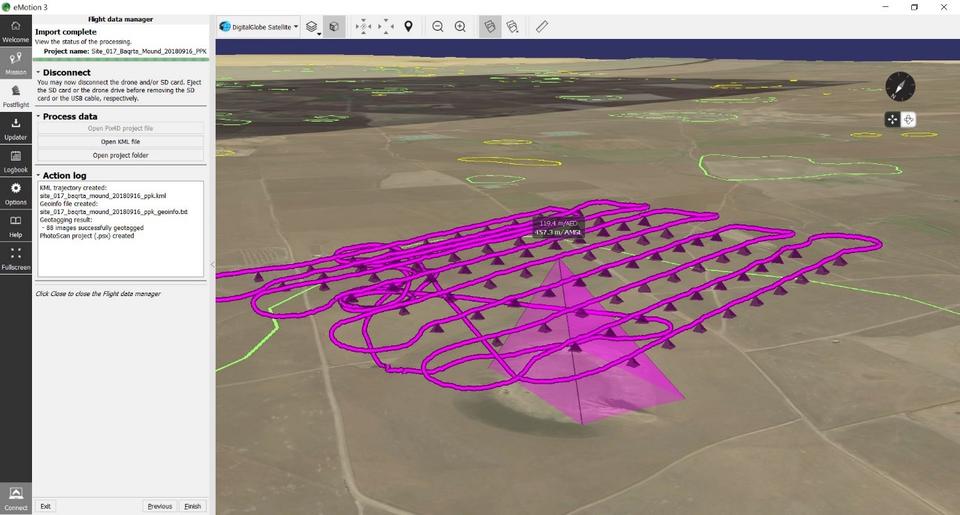Image resolution: width=960 pixels, height=515 pixels.
Task: Collapse the Action log section
Action: [x=38, y=175]
